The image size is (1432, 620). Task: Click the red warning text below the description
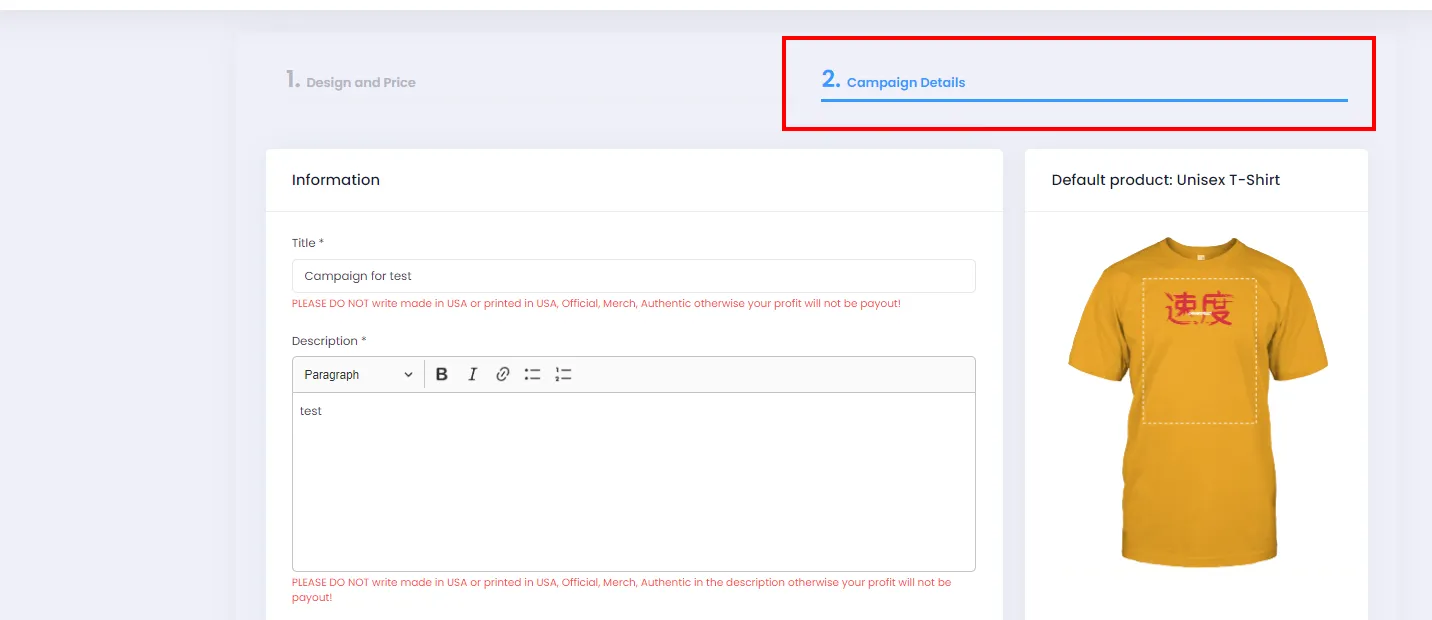coord(621,589)
